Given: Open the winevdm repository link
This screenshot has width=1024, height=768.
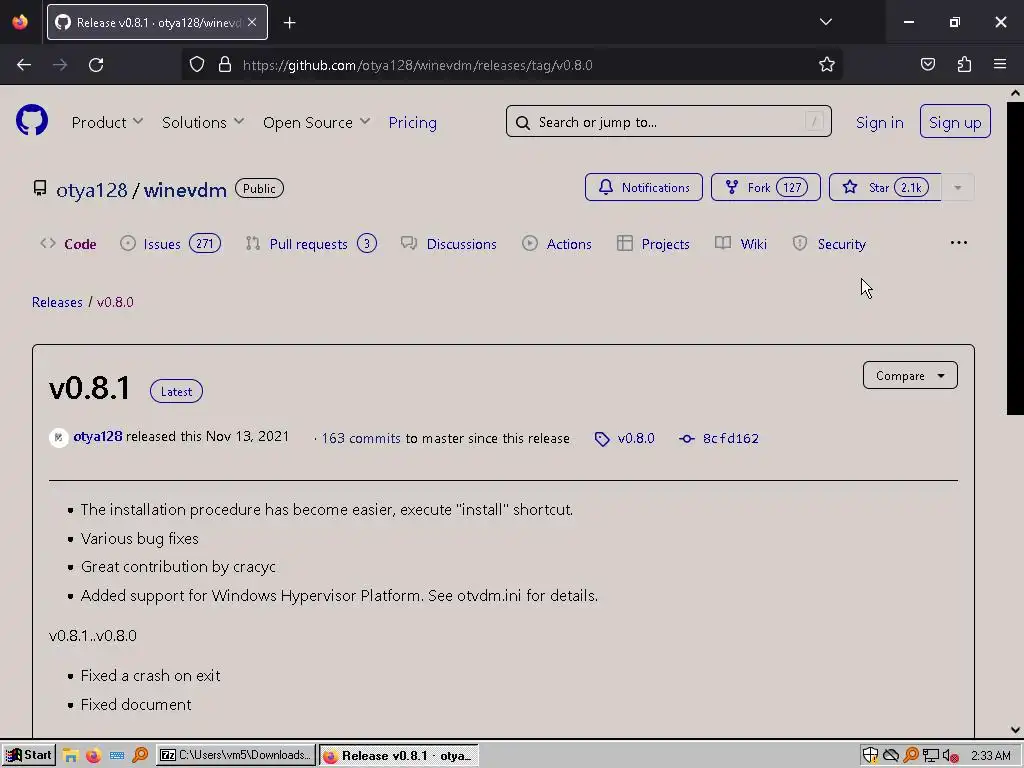Looking at the screenshot, I should click(185, 190).
